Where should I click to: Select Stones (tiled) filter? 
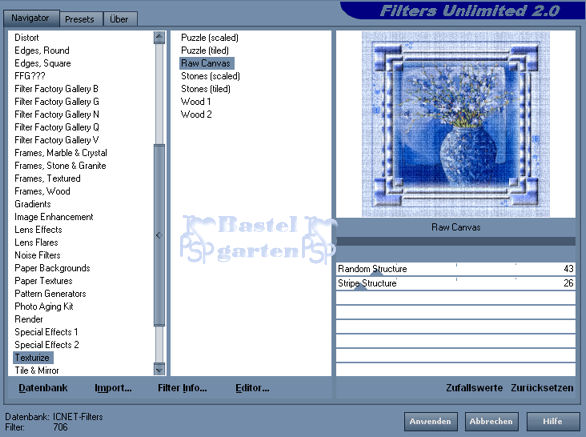pyautogui.click(x=206, y=89)
